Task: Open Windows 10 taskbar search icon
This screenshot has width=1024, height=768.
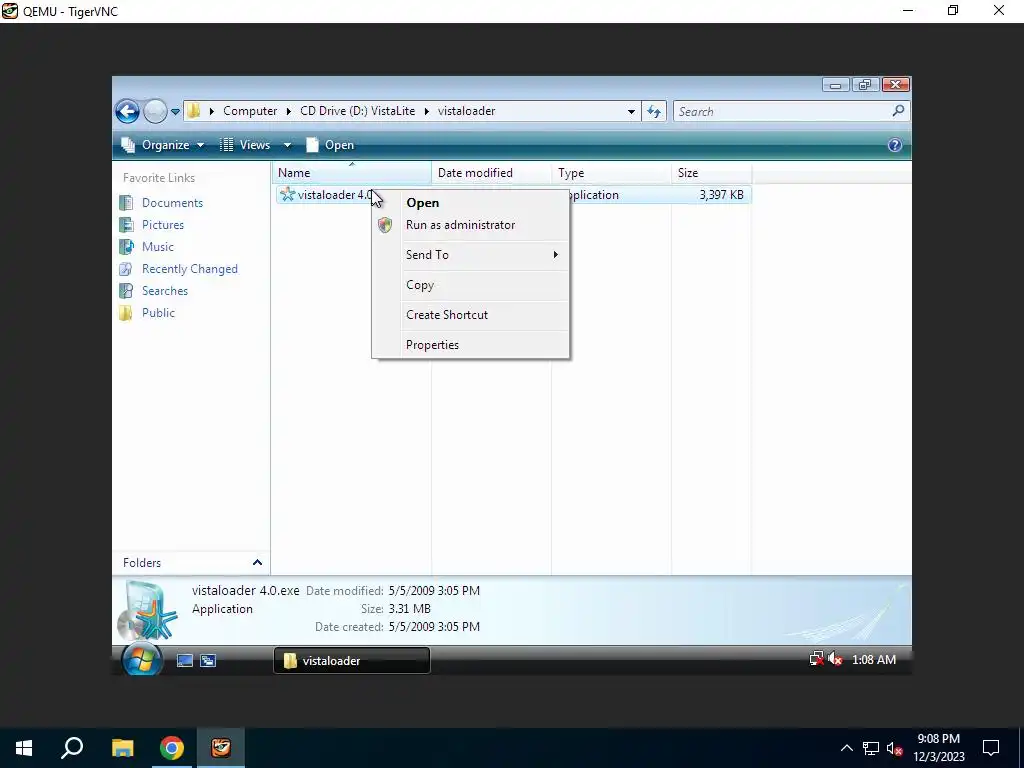Action: [72, 748]
